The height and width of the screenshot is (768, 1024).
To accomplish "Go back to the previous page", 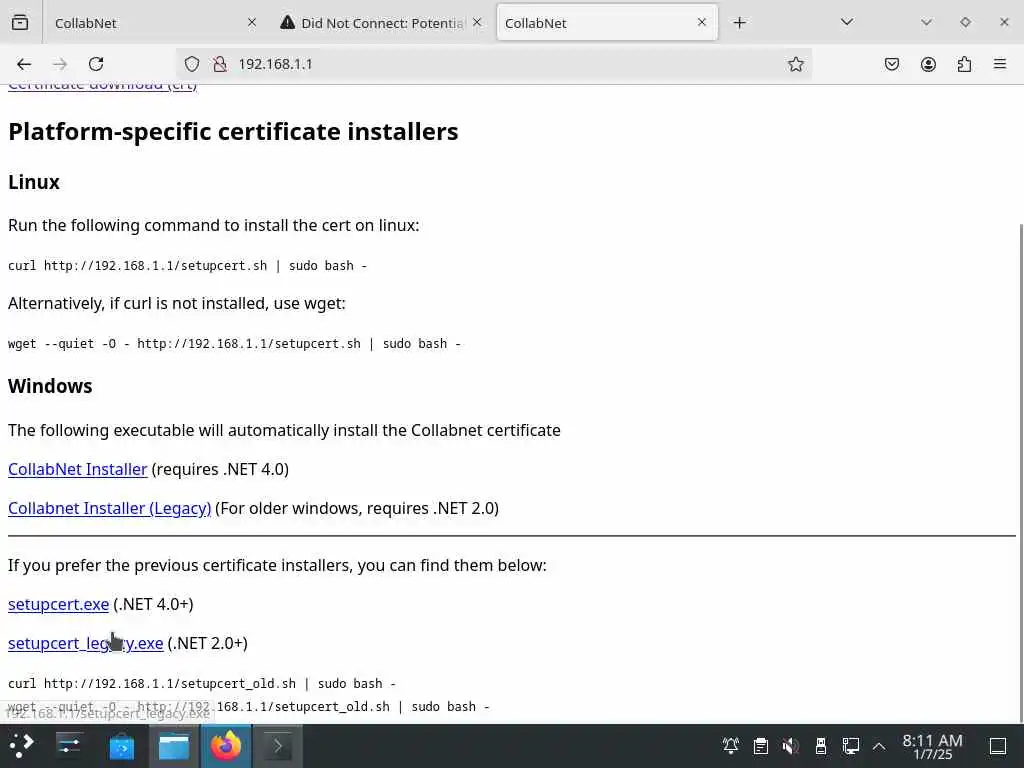I will tap(24, 64).
